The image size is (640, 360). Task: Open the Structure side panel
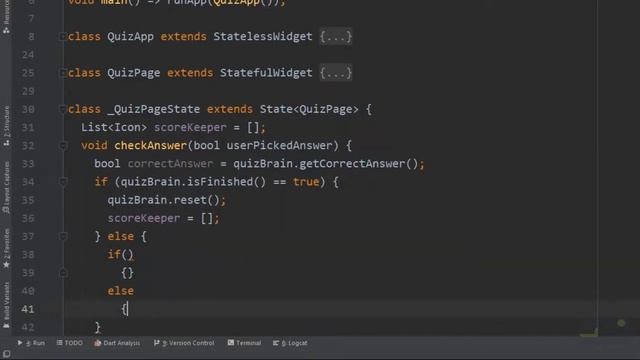pos(6,126)
